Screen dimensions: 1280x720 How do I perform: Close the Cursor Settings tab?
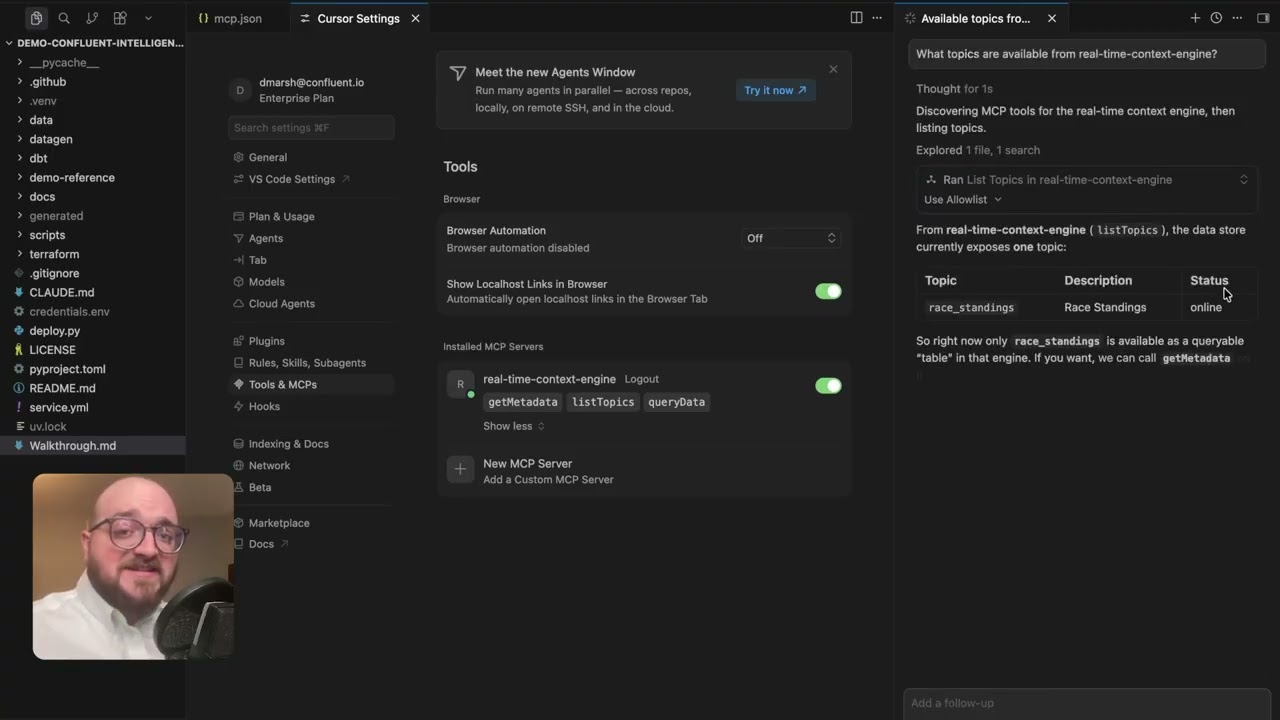pos(415,18)
